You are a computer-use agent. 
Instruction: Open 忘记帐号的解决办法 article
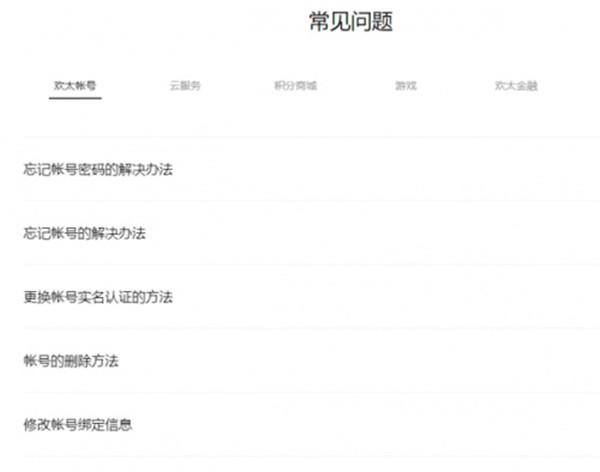coord(84,233)
